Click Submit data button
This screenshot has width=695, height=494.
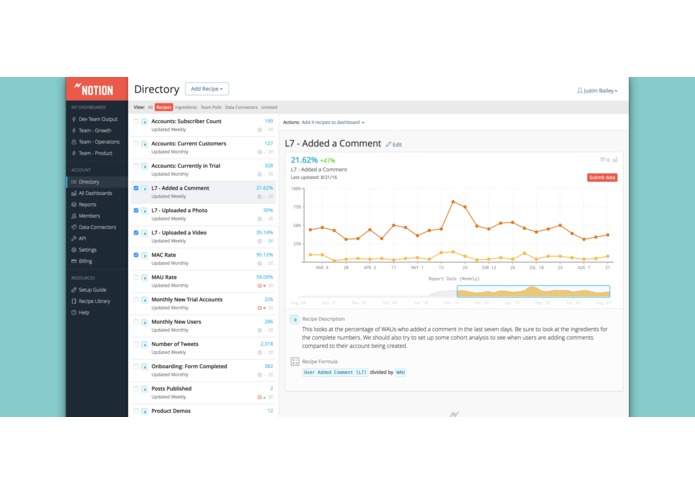602,177
